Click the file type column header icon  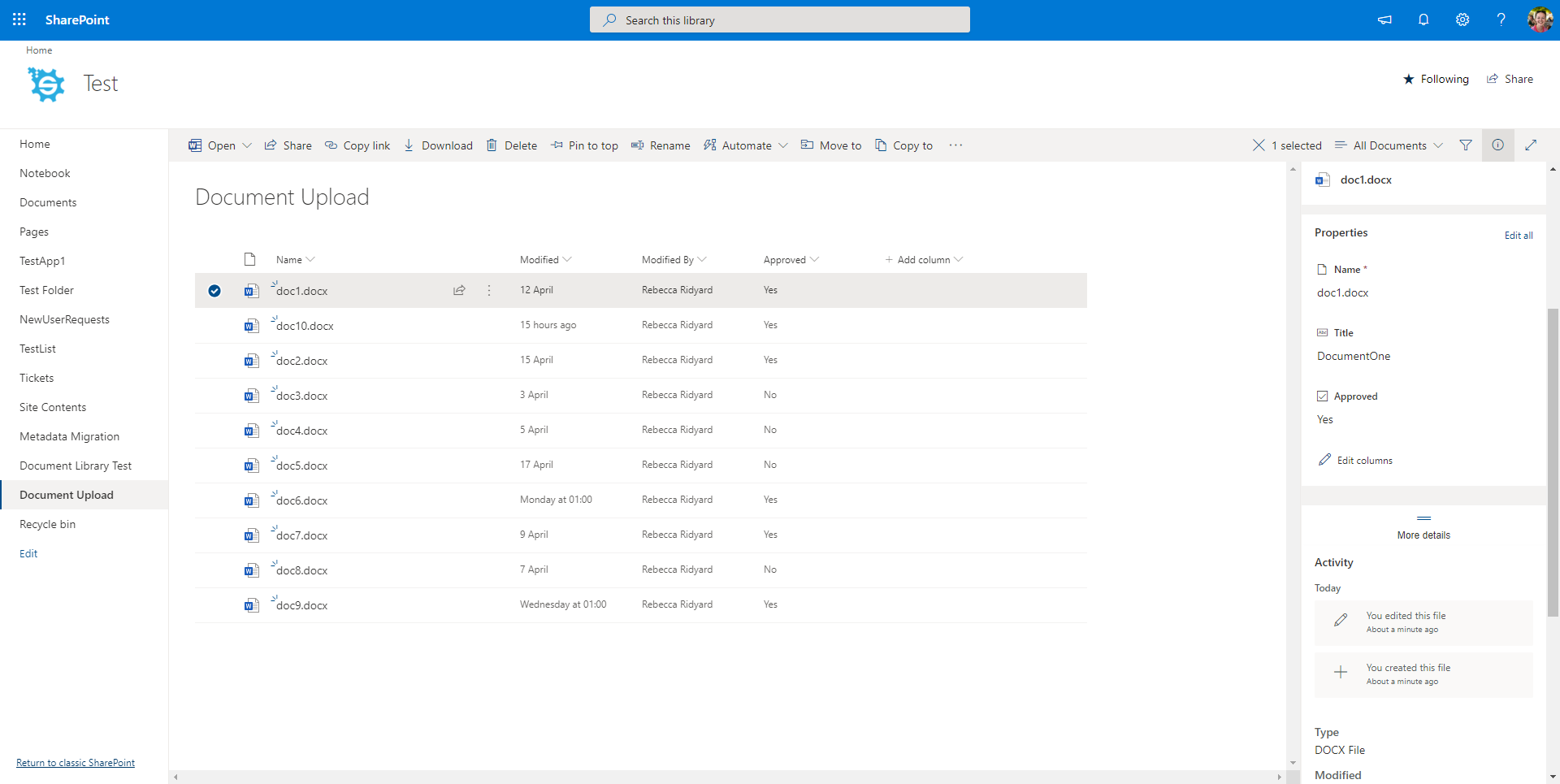click(250, 259)
